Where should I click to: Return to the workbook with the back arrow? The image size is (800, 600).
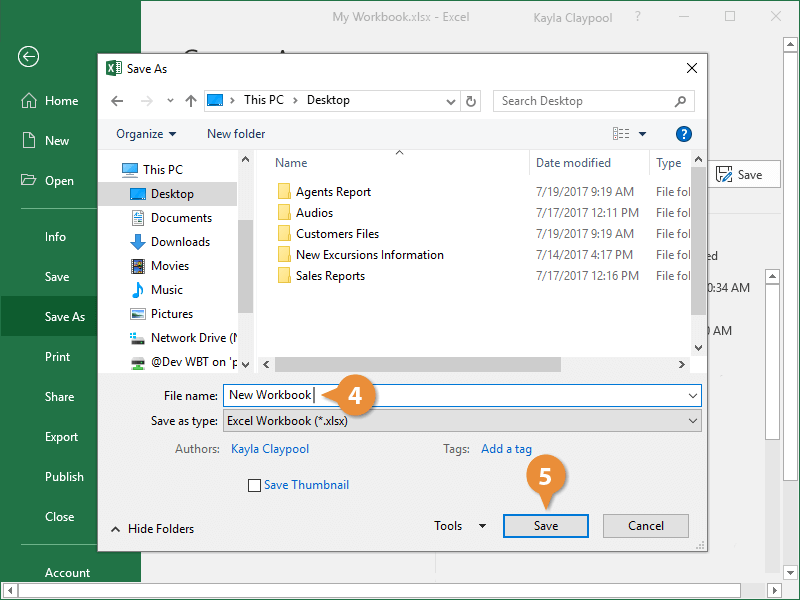27,57
